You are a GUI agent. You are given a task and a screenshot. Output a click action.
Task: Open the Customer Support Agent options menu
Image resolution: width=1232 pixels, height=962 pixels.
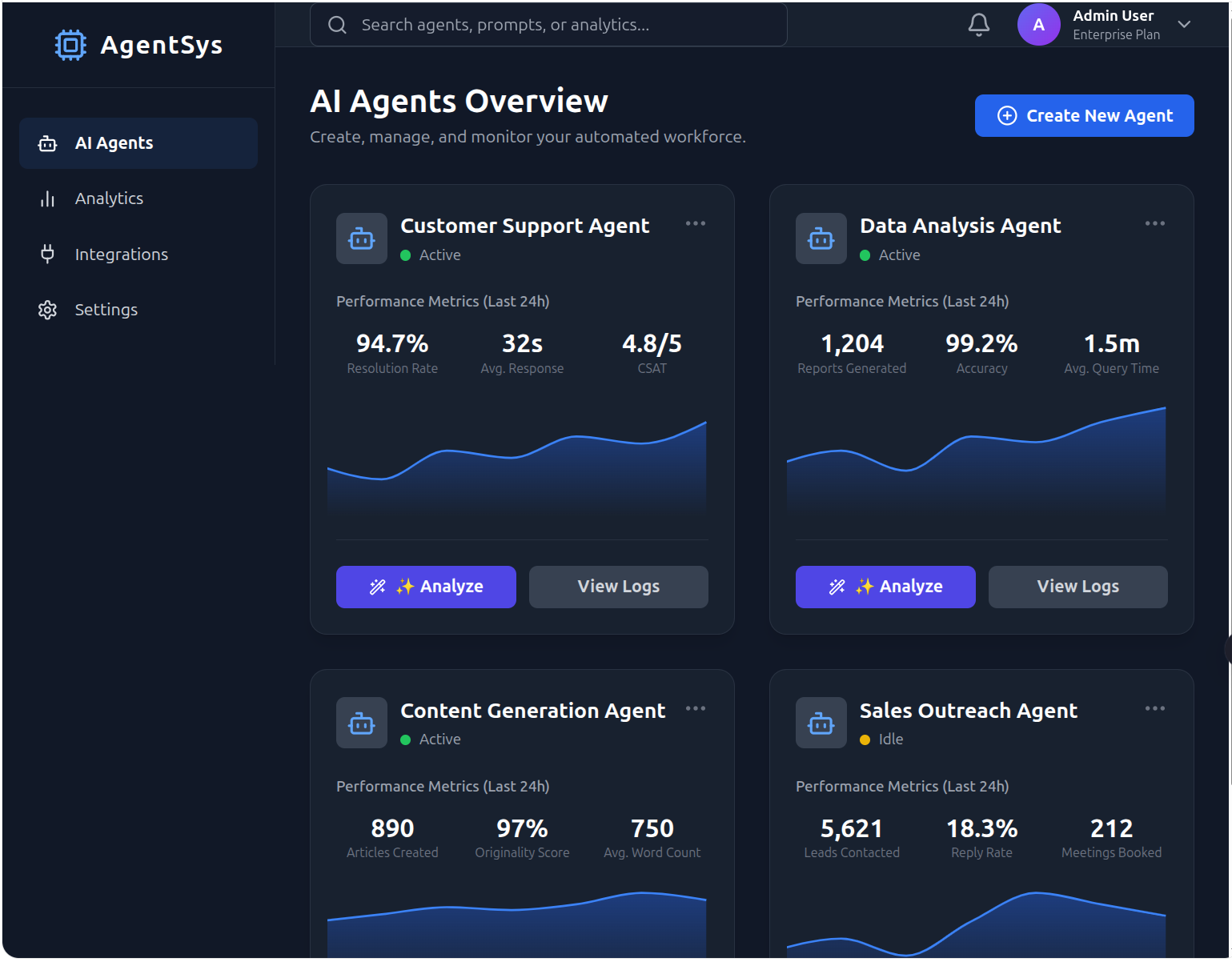click(695, 223)
